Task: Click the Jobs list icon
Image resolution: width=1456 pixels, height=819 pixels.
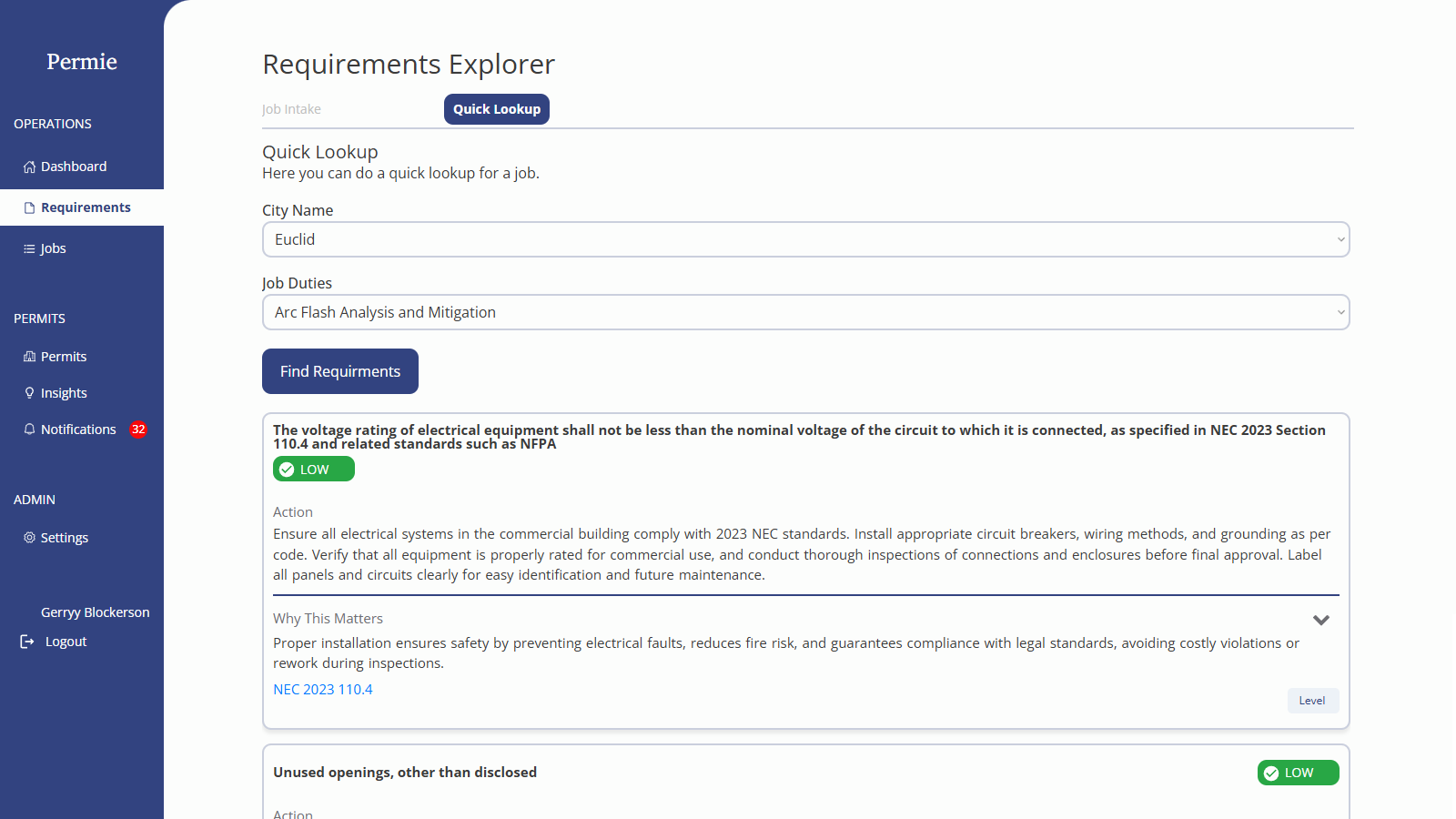Action: tap(29, 248)
